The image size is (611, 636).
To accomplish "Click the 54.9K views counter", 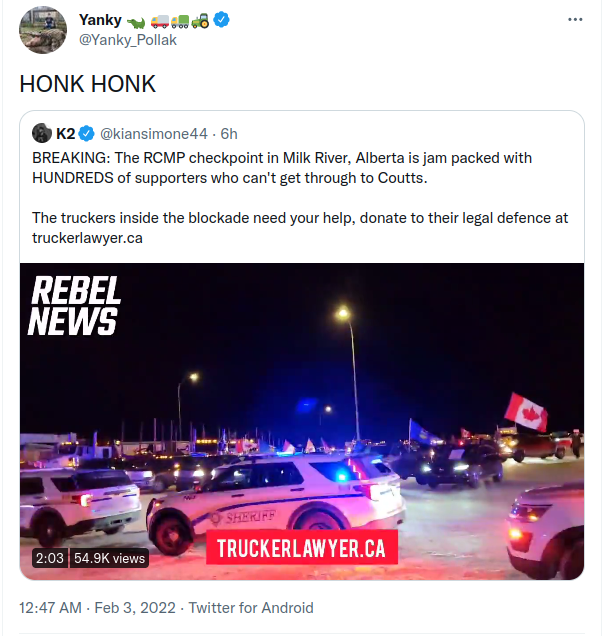I will 109,558.
